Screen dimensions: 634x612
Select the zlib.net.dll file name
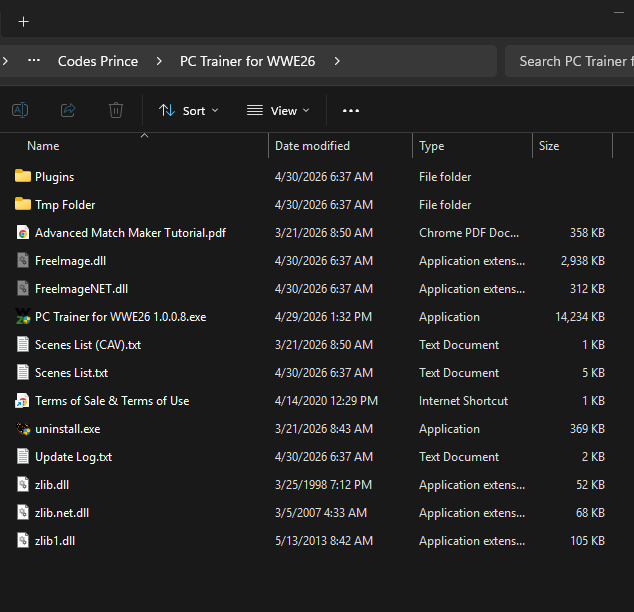[x=62, y=513]
